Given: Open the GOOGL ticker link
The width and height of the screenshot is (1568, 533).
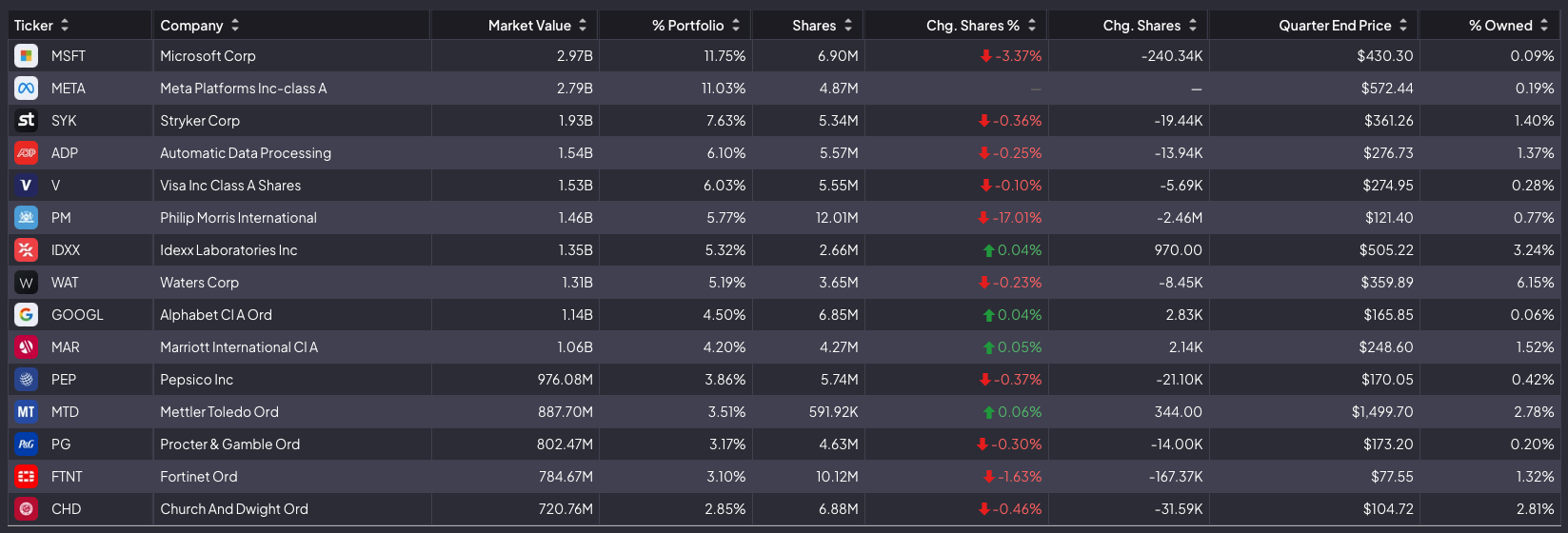Looking at the screenshot, I should [77, 315].
